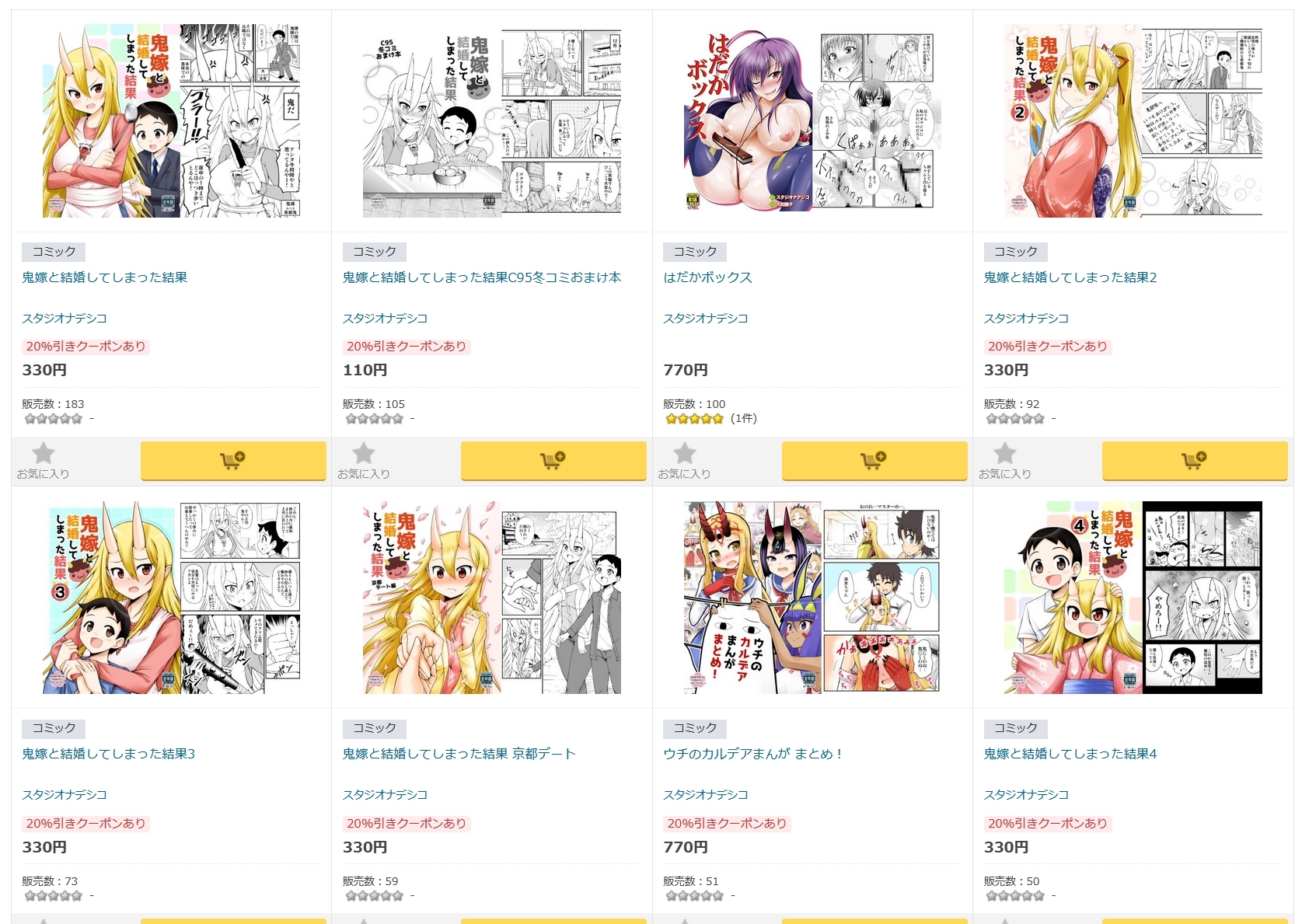The image size is (1302, 924).
Task: Favorite the C95冬コミおまけ本 item with star
Action: pyautogui.click(x=364, y=460)
